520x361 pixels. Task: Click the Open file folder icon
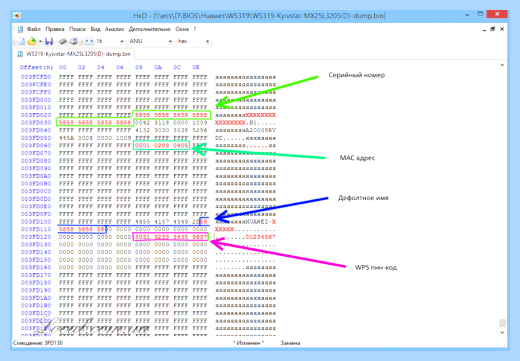point(32,41)
